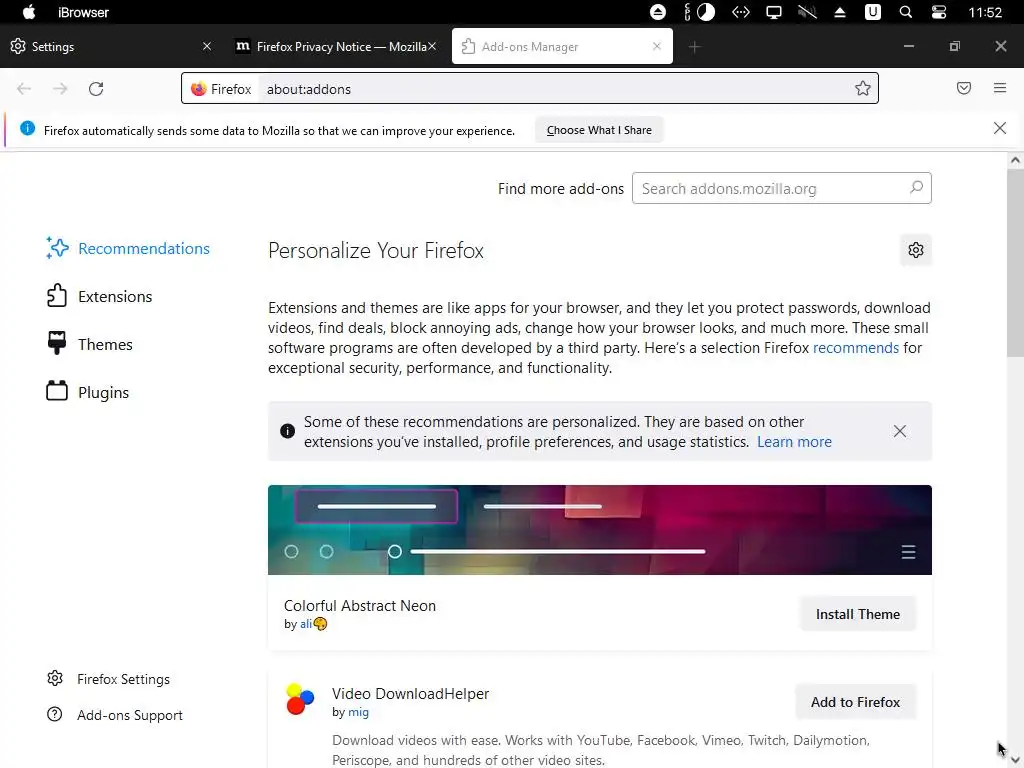
Task: Click the info icon in notification bar
Action: click(27, 128)
